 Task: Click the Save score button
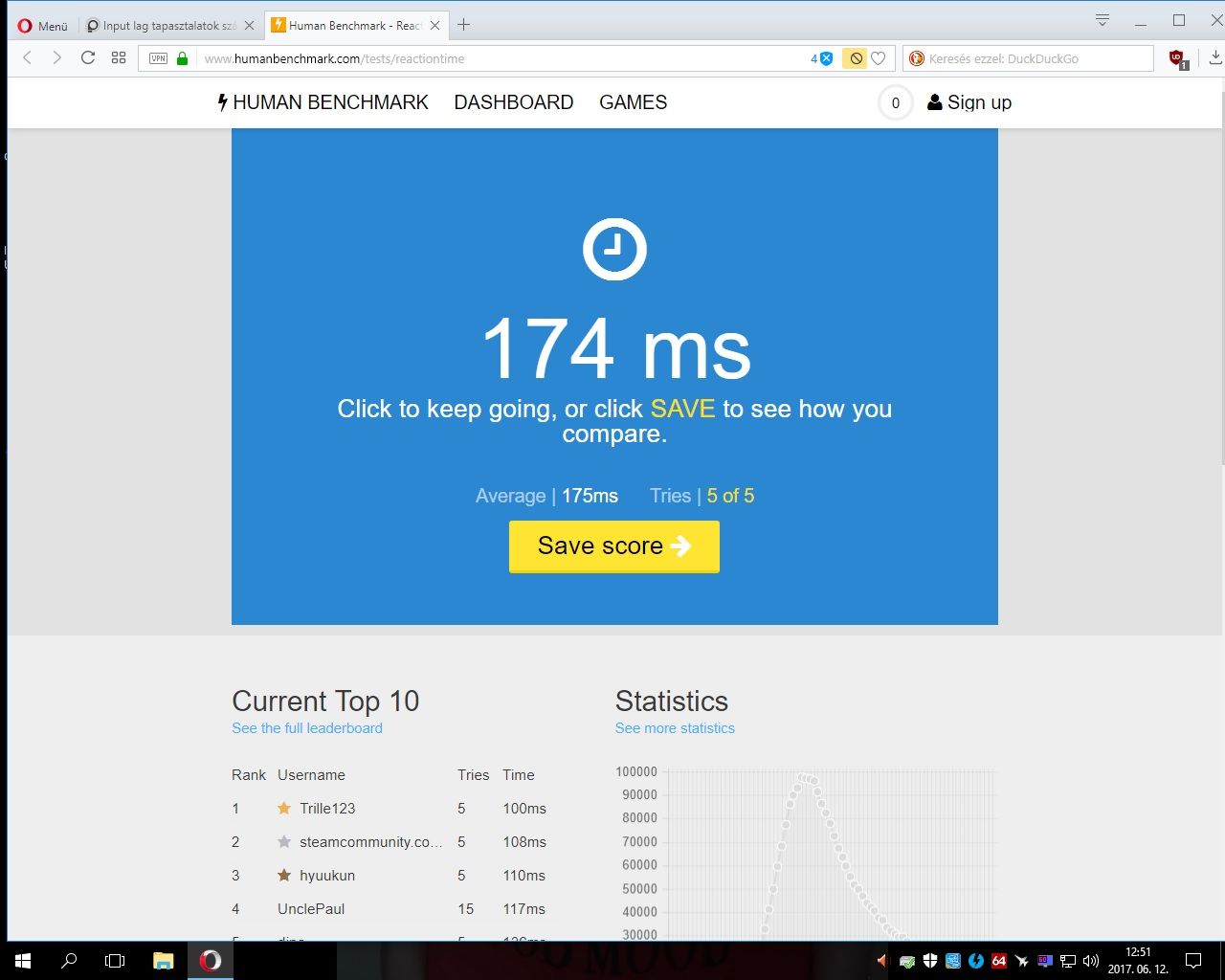[x=614, y=546]
